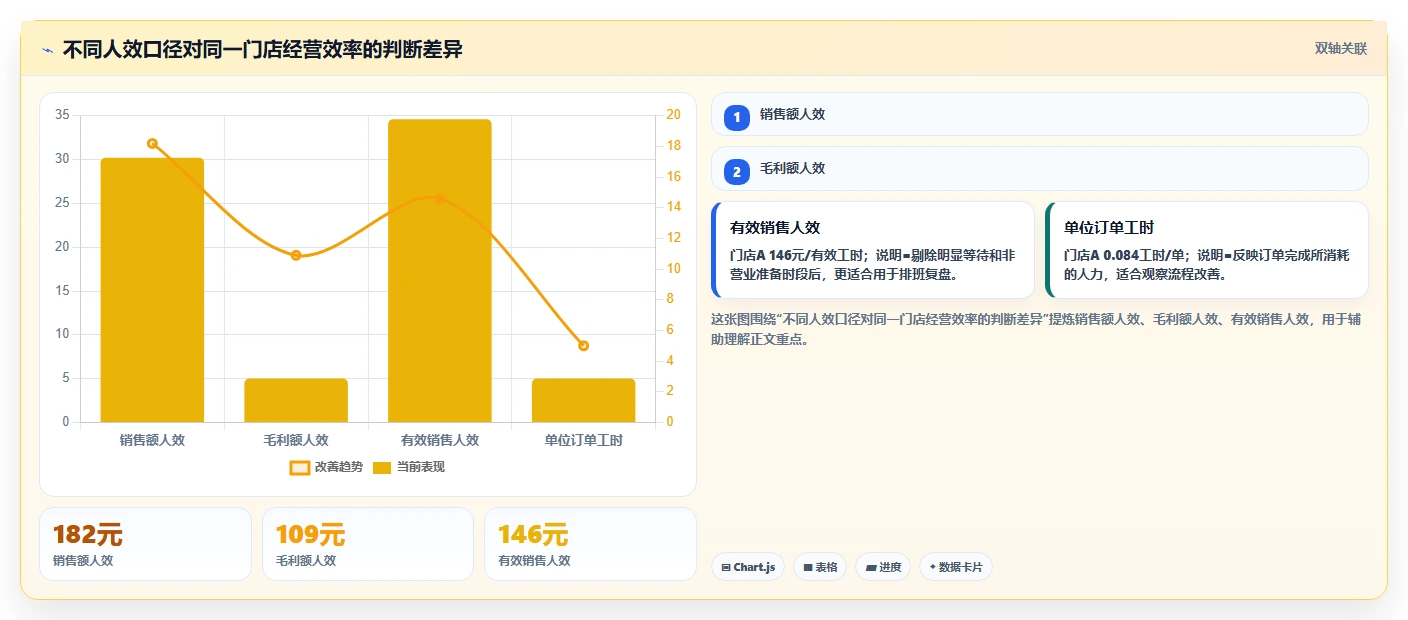The height and width of the screenshot is (620, 1408).
Task: Click the 单位订单工时 bar in chart
Action: point(584,400)
